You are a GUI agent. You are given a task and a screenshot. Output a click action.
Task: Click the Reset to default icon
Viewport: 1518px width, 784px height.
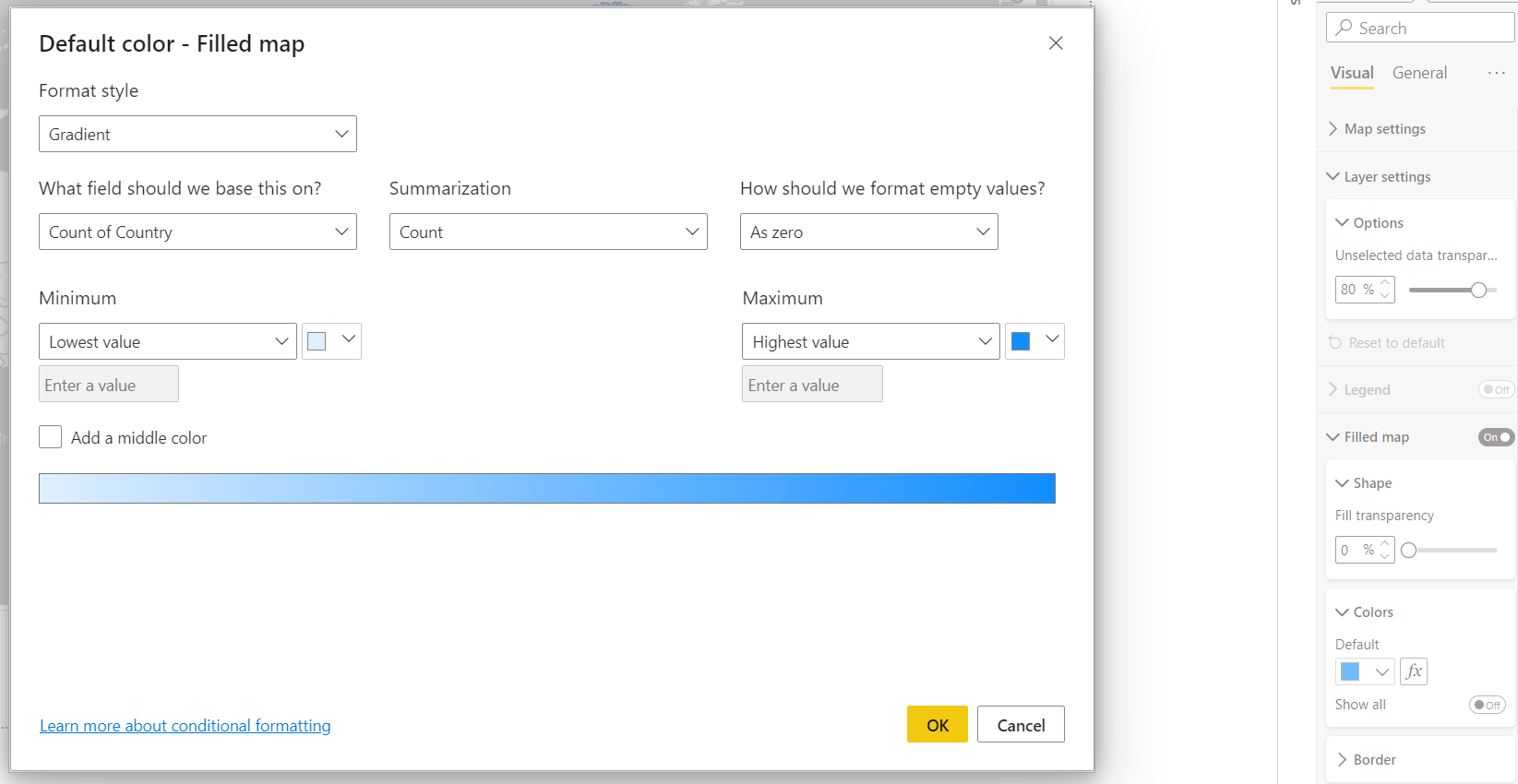click(1335, 343)
